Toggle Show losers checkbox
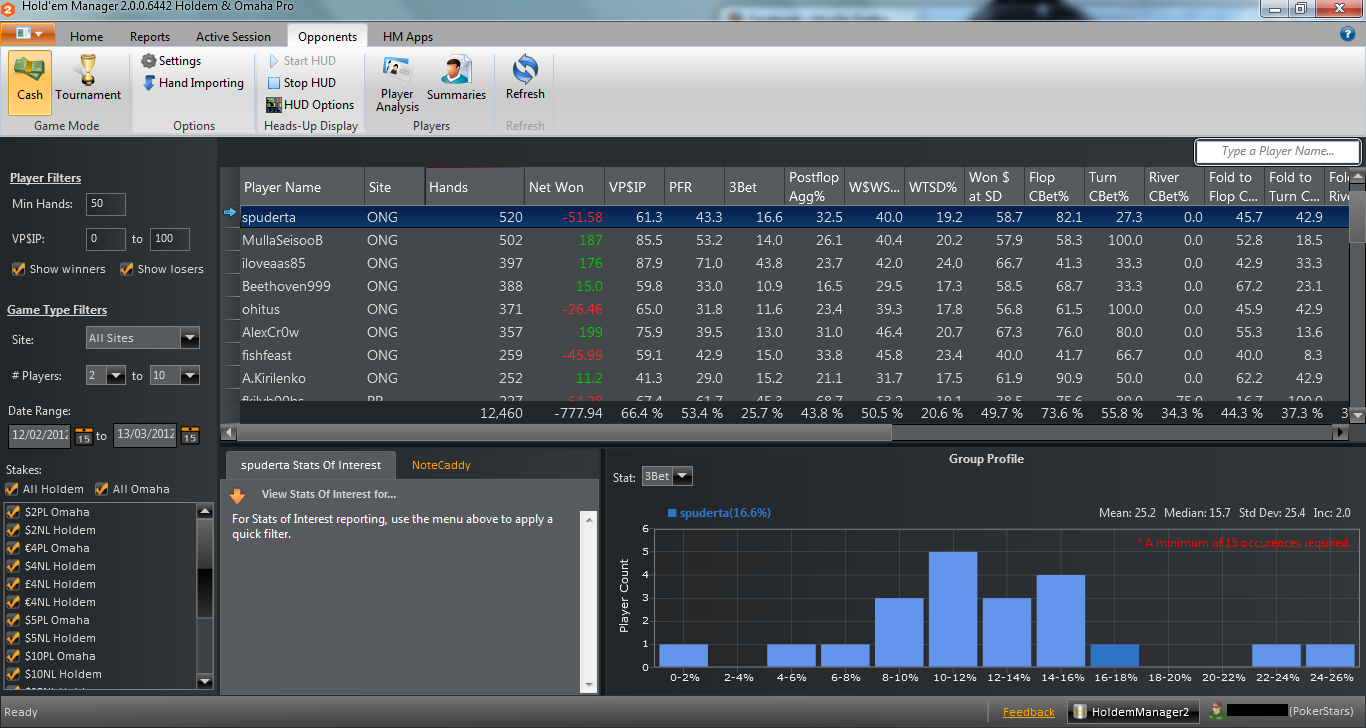The image size is (1366, 728). click(x=126, y=269)
